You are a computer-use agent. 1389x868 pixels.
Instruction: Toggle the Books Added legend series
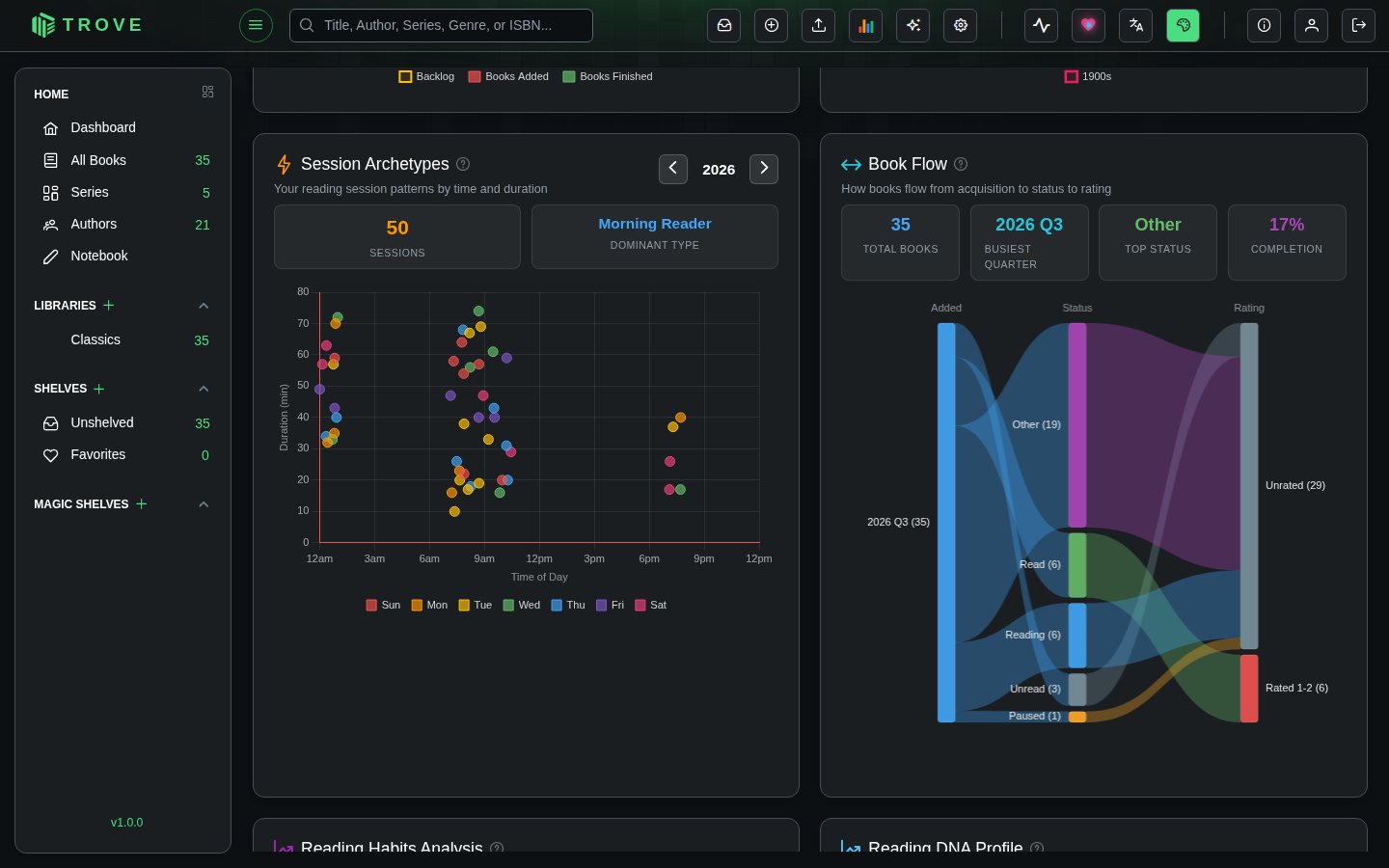click(x=508, y=76)
